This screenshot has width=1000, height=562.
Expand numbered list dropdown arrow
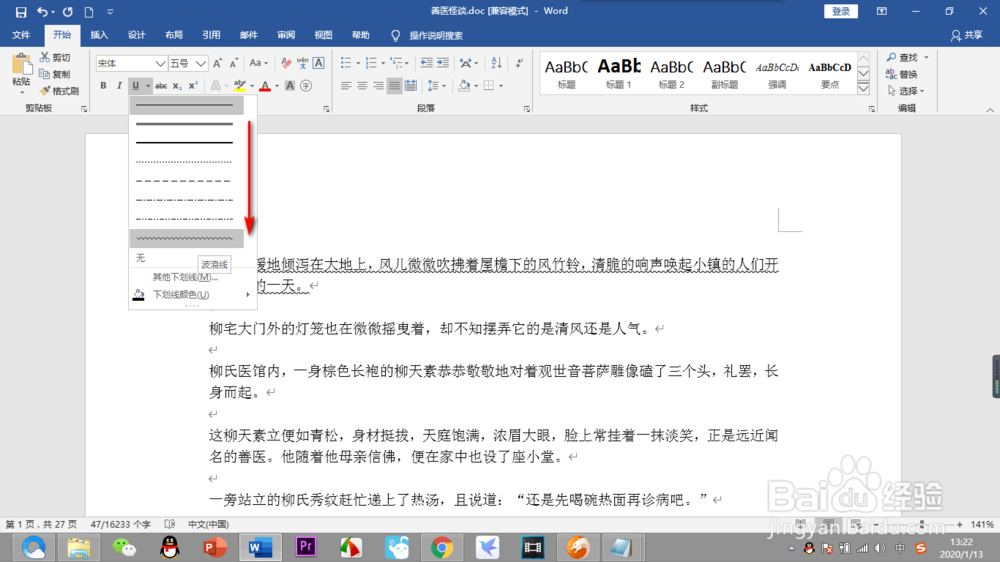(383, 63)
